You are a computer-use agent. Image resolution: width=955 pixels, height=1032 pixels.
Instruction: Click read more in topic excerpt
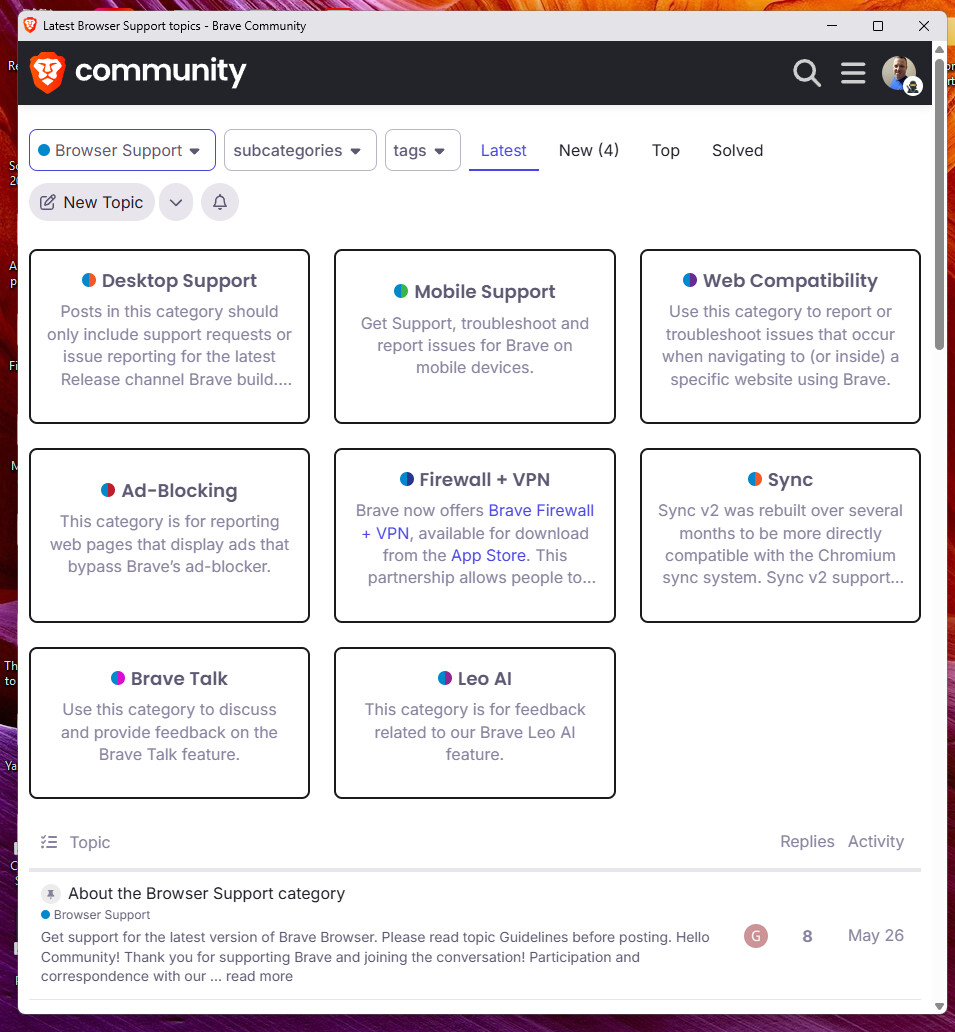click(x=259, y=976)
